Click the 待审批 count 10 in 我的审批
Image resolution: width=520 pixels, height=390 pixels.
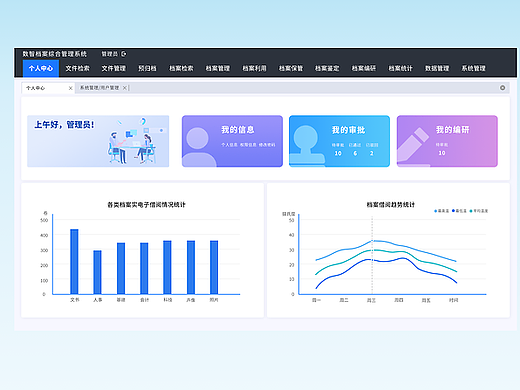pyautogui.click(x=338, y=153)
